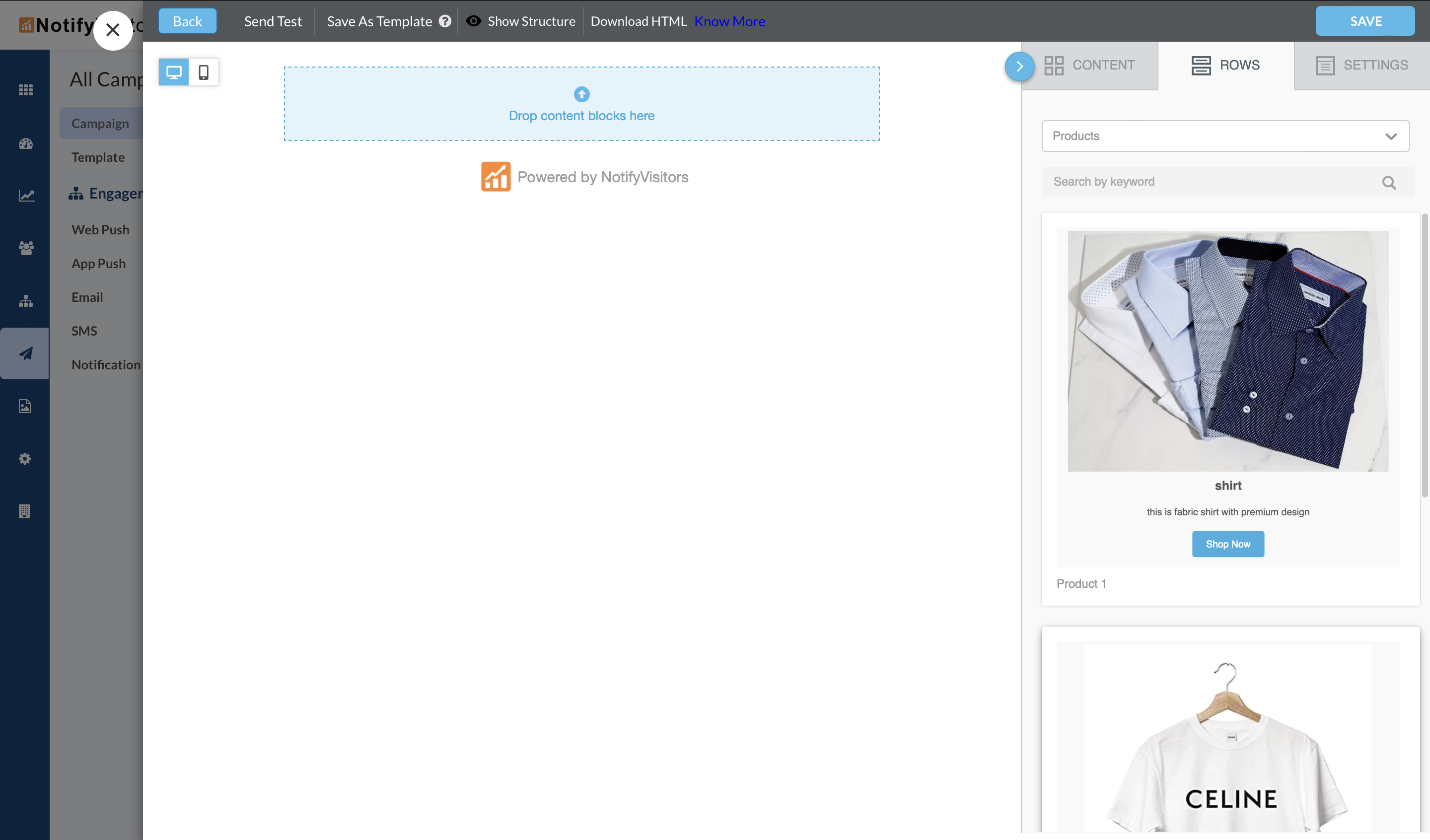Close the email editor overlay
Screen dimensions: 1430x840
click(x=113, y=30)
